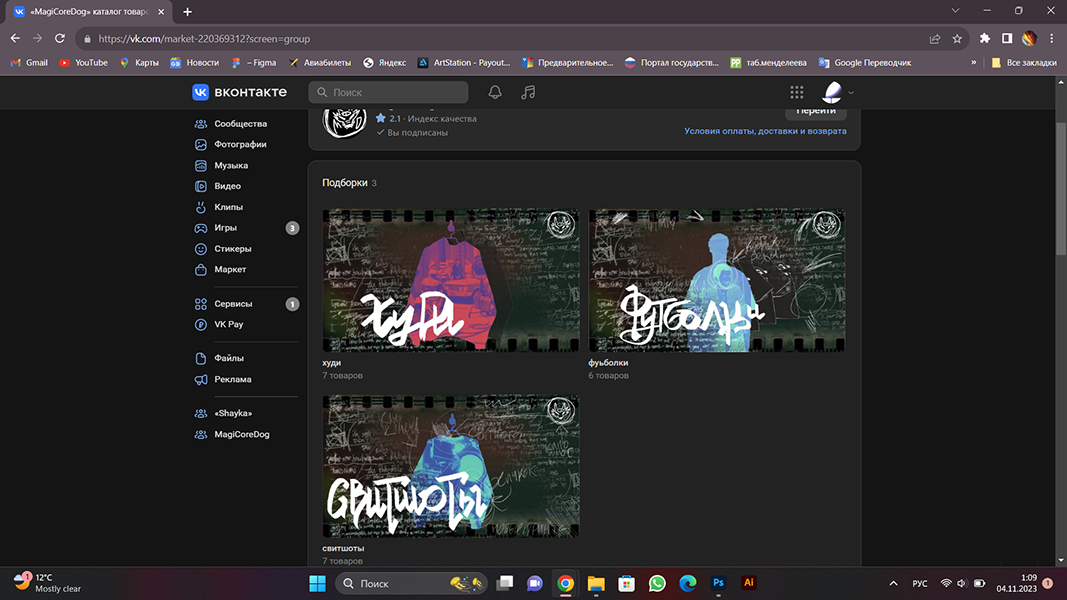Open Игры section in the sidebar
This screenshot has width=1067, height=600.
[225, 228]
